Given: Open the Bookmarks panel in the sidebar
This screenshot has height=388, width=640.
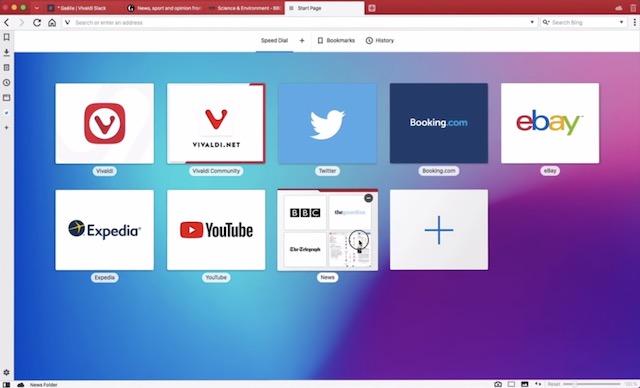Looking at the screenshot, I should point(7,37).
